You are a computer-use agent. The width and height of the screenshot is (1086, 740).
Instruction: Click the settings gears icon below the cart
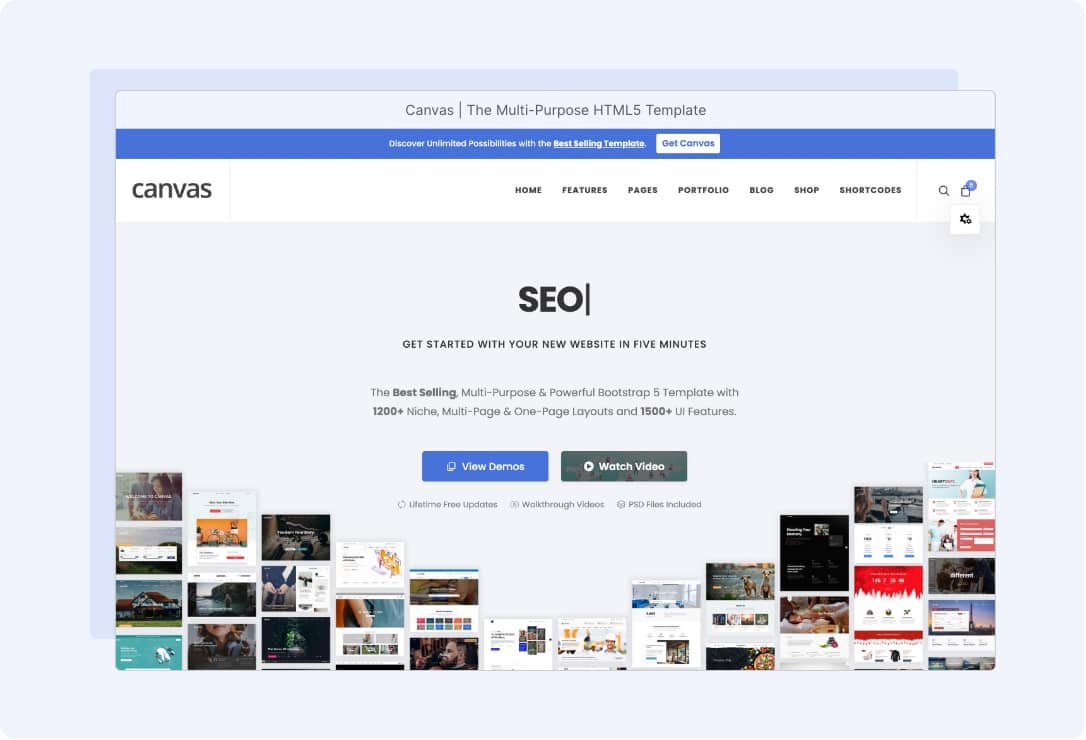tap(965, 219)
